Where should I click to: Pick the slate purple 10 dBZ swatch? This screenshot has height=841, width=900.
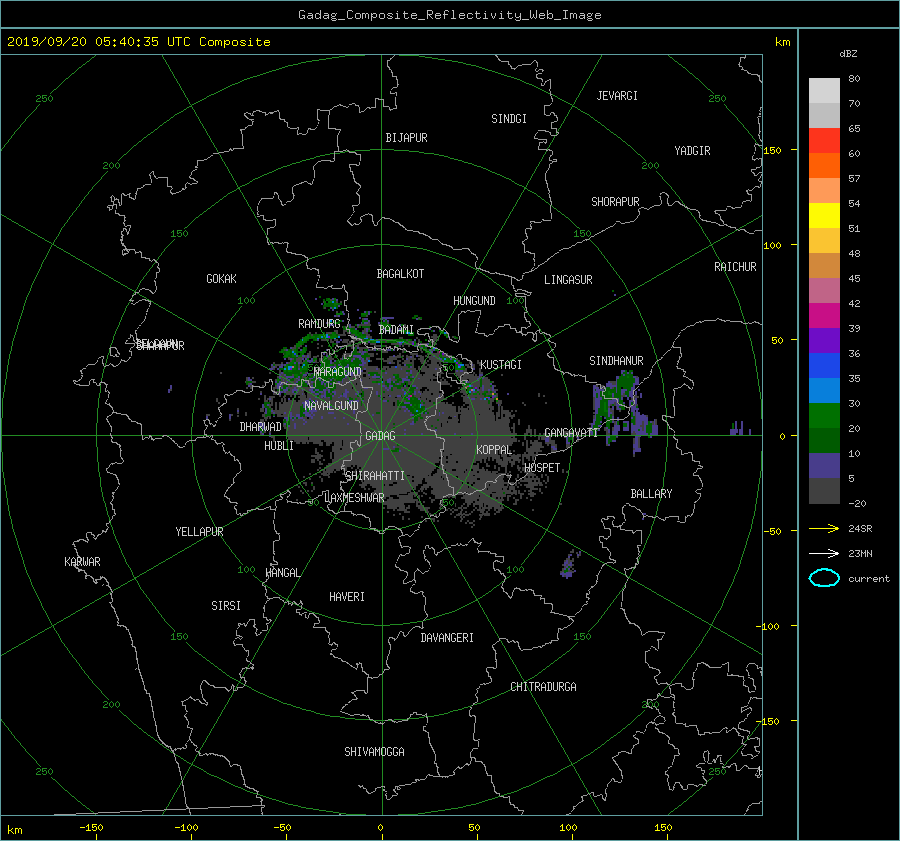[824, 466]
